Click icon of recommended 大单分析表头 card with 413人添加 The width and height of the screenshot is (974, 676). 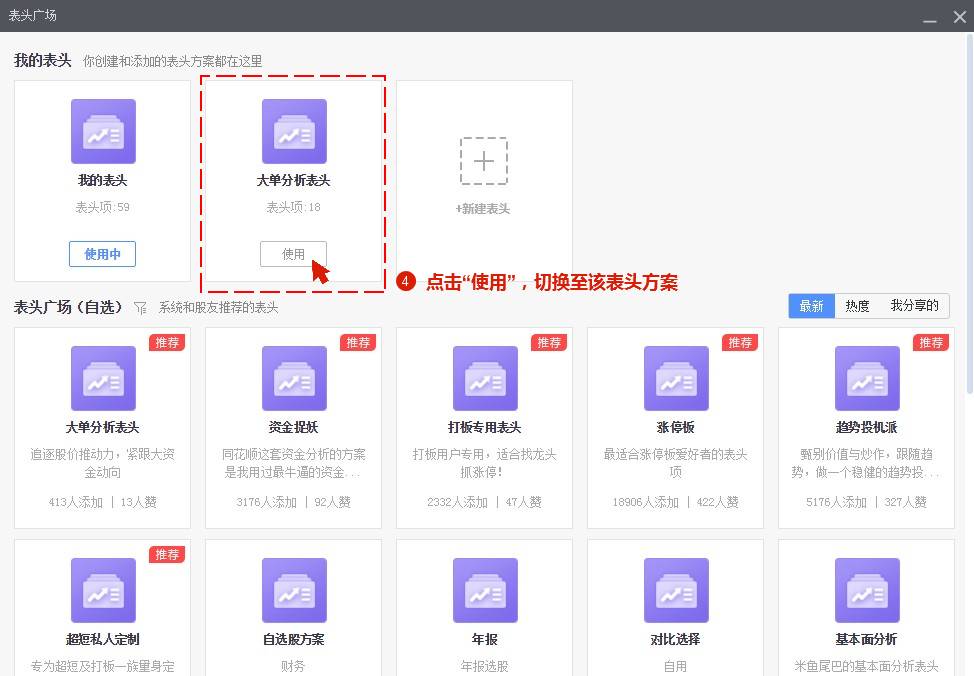click(x=103, y=378)
